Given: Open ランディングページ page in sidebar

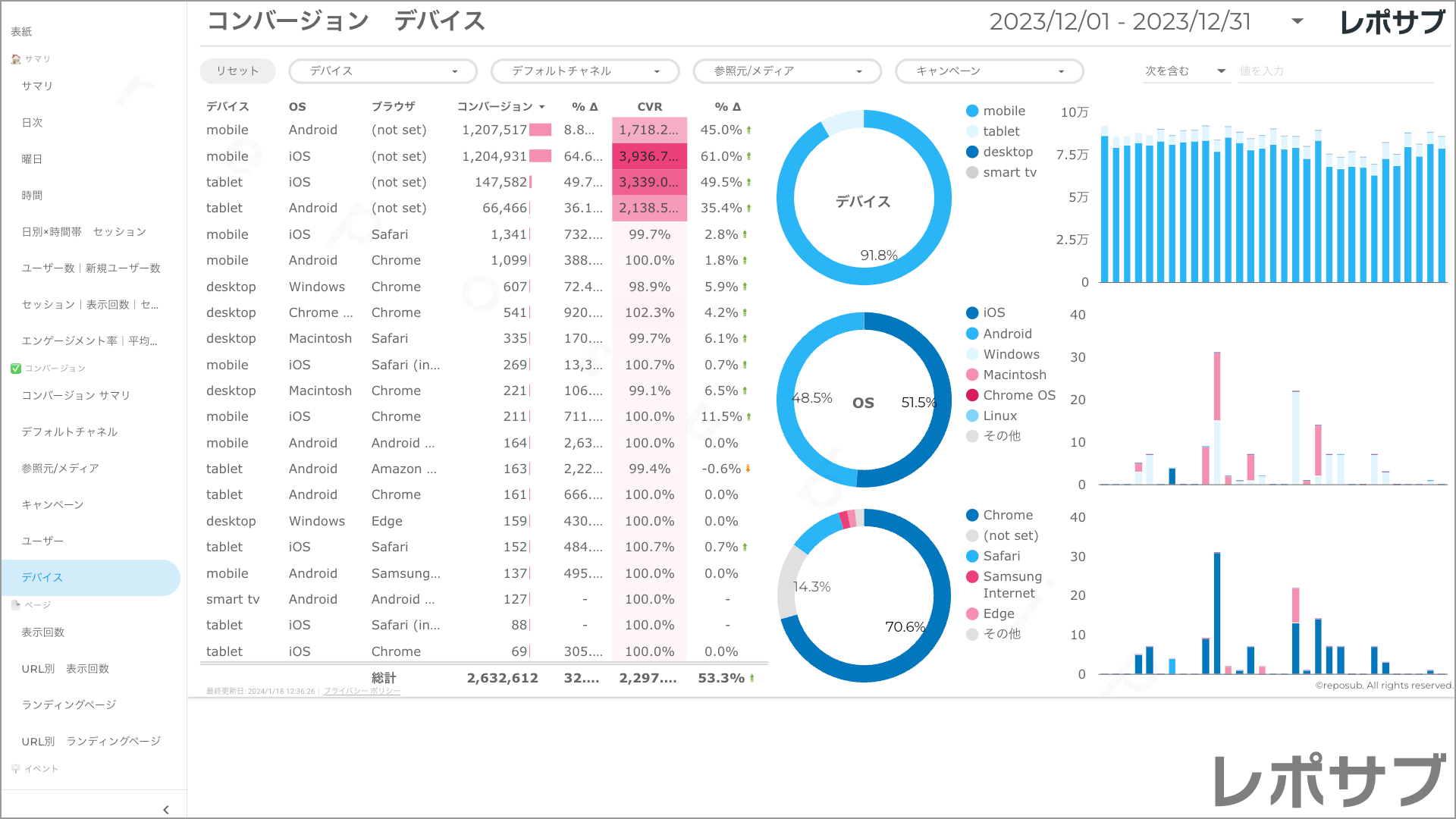Looking at the screenshot, I should (x=69, y=704).
